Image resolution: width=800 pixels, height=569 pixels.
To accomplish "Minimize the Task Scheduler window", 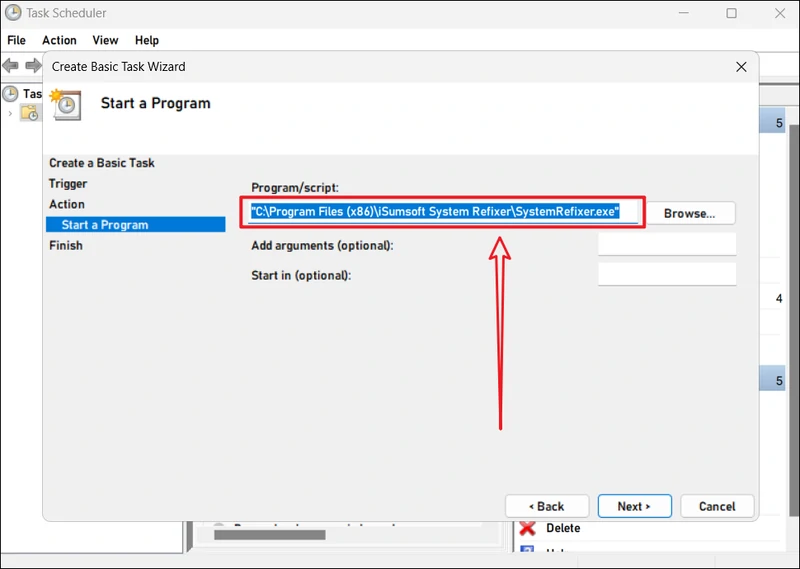I will pos(684,13).
